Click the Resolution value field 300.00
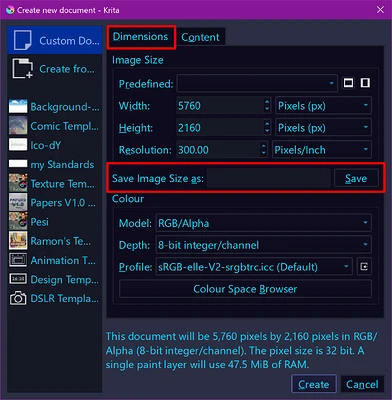The width and height of the screenshot is (392, 400). 218,150
